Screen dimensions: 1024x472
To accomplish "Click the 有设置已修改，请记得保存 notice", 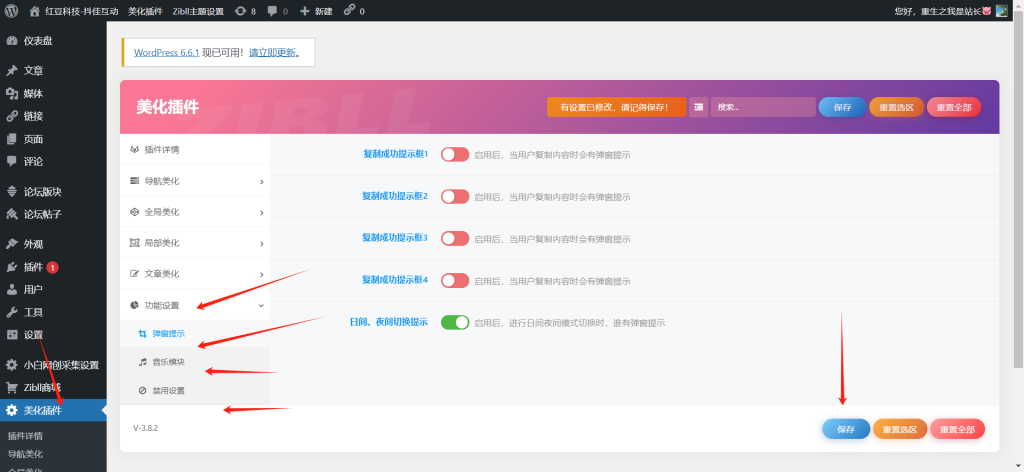I will click(616, 107).
